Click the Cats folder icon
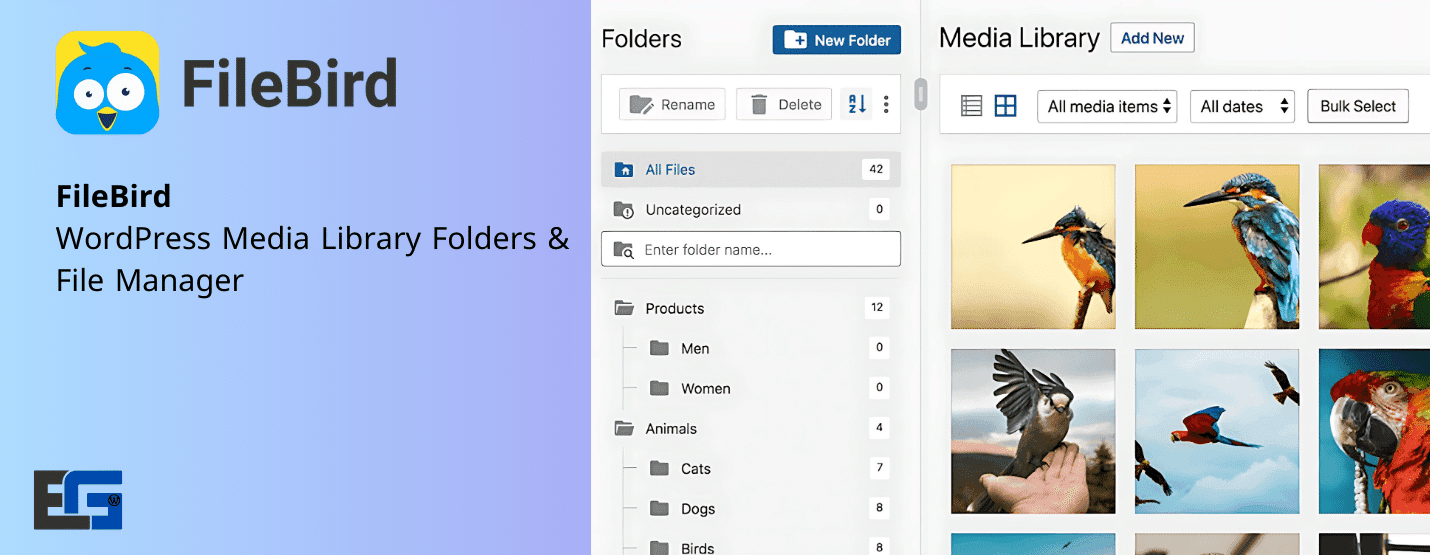This screenshot has height=555, width=1430. click(659, 468)
